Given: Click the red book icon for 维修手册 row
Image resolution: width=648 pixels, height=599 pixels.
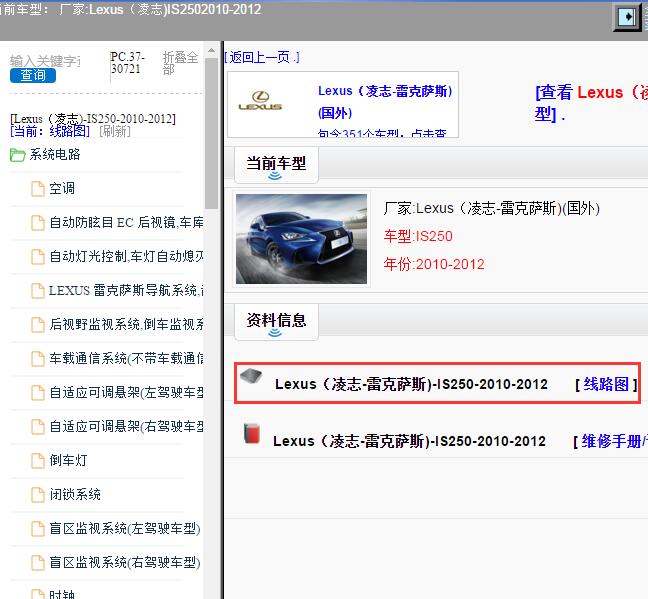Looking at the screenshot, I should pyautogui.click(x=251, y=433).
